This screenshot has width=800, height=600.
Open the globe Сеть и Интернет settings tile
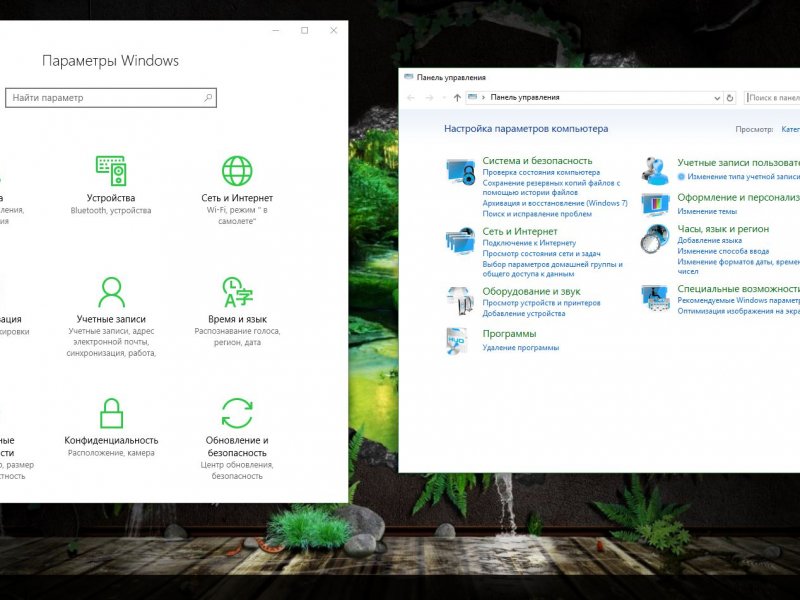pyautogui.click(x=237, y=190)
